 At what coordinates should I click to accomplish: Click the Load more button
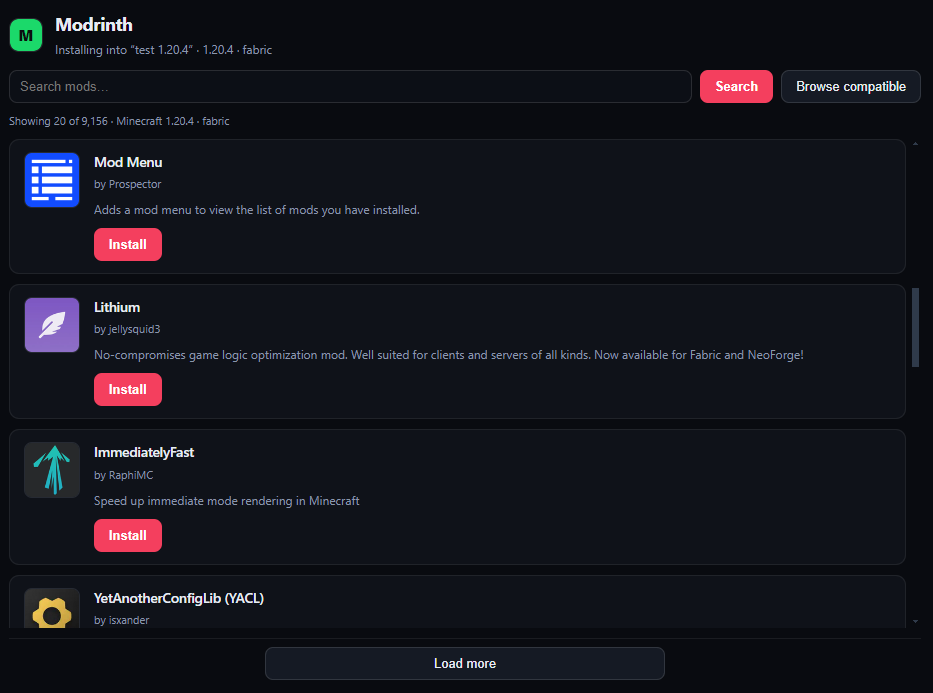(465, 663)
